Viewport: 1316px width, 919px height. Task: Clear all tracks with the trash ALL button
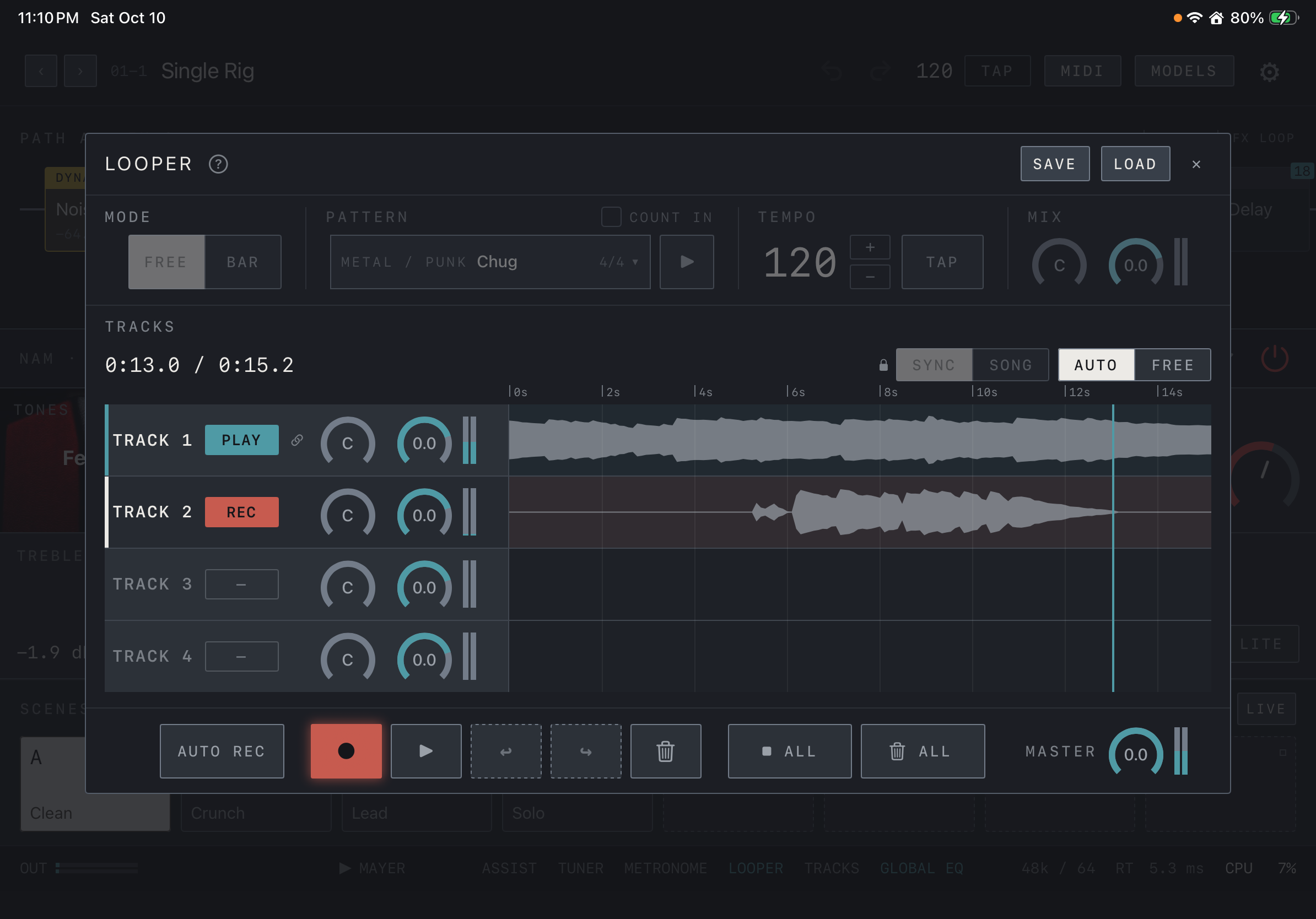tap(923, 750)
